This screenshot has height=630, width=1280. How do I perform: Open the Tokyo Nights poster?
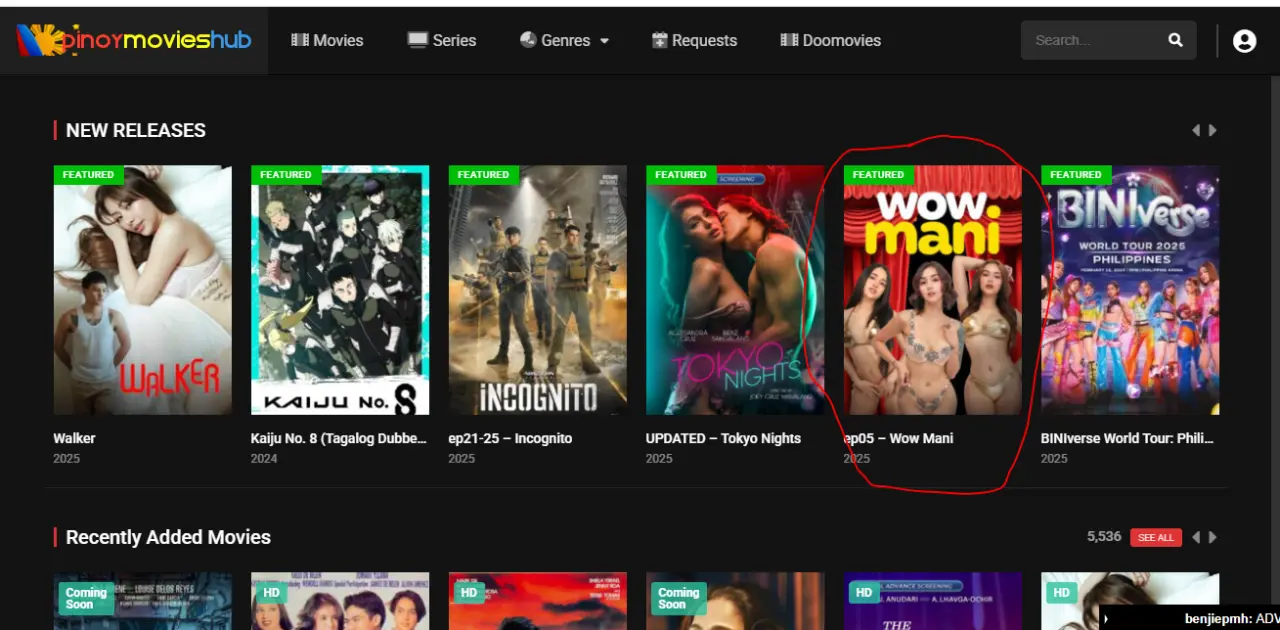point(735,290)
